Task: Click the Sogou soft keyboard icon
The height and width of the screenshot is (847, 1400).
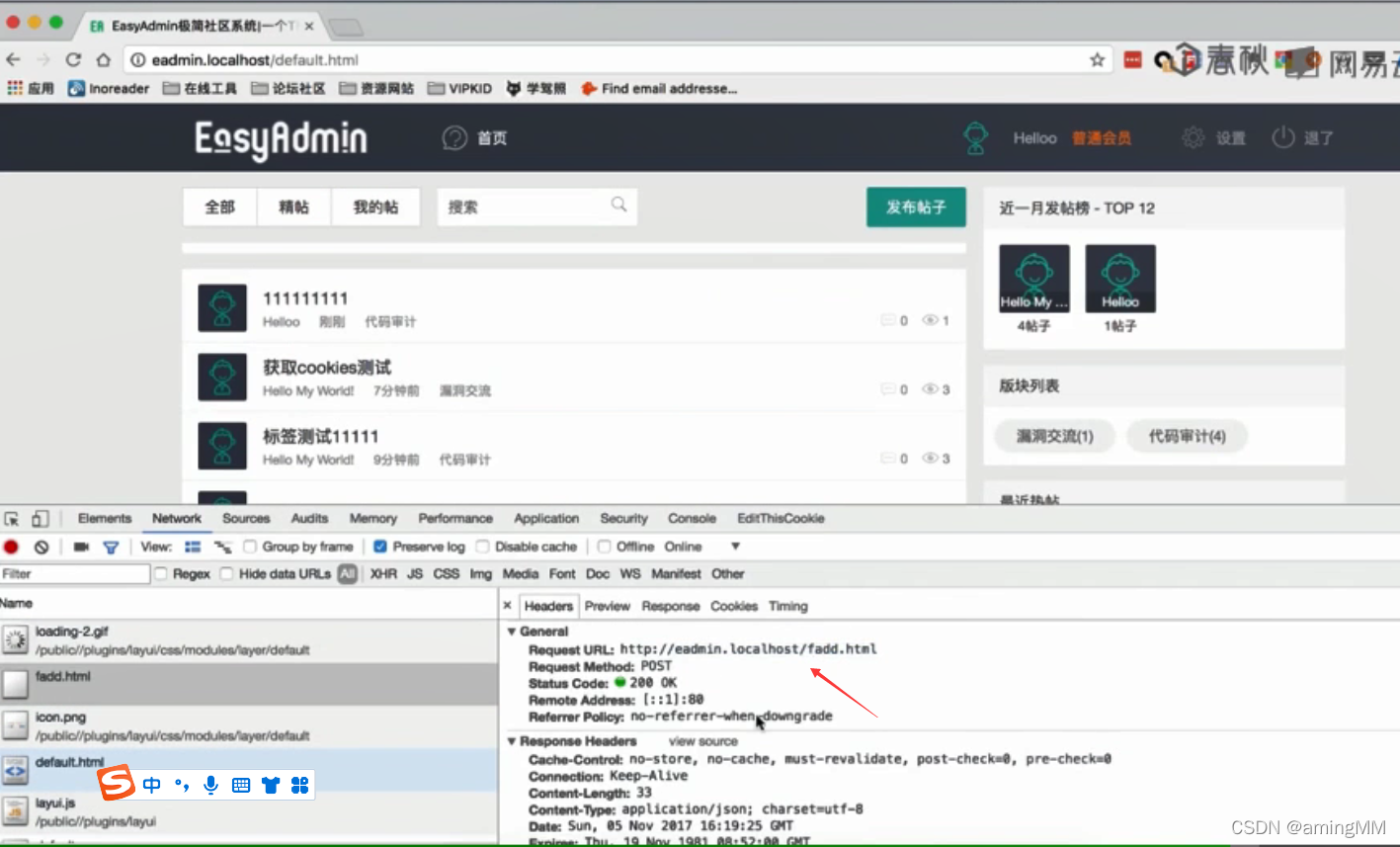Action: tap(240, 785)
